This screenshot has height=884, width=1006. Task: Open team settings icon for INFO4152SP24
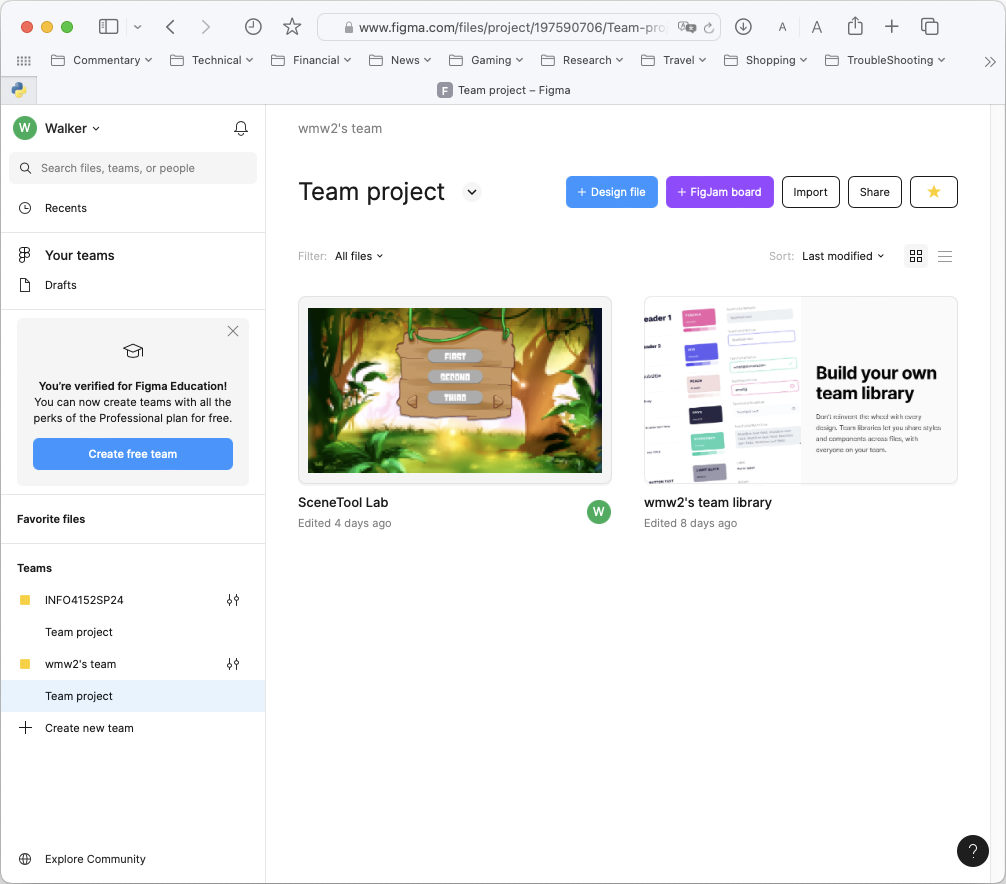point(233,600)
